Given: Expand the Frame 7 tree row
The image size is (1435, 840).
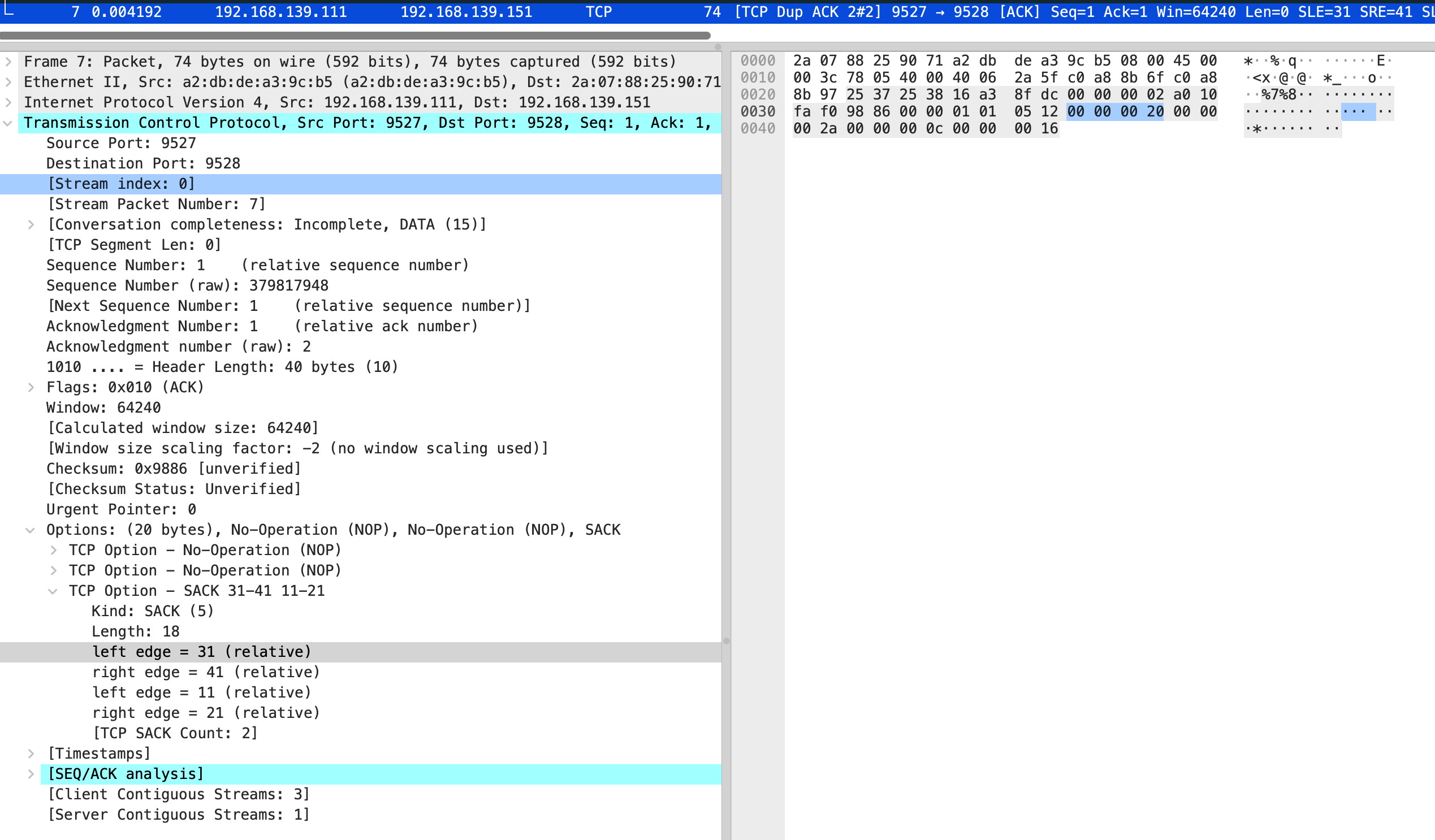Looking at the screenshot, I should [x=8, y=62].
